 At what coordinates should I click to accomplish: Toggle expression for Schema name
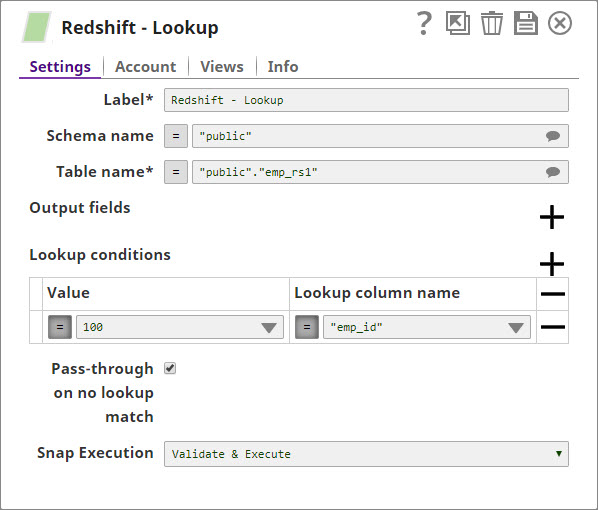pos(176,136)
